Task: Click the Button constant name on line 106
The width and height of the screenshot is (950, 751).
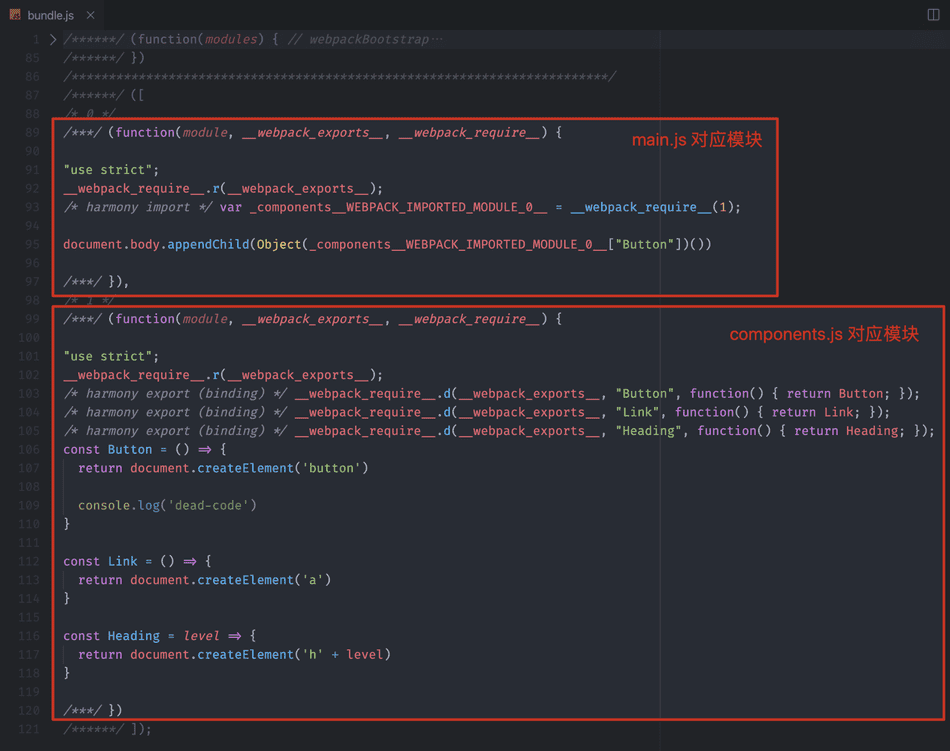Action: pyautogui.click(x=130, y=450)
